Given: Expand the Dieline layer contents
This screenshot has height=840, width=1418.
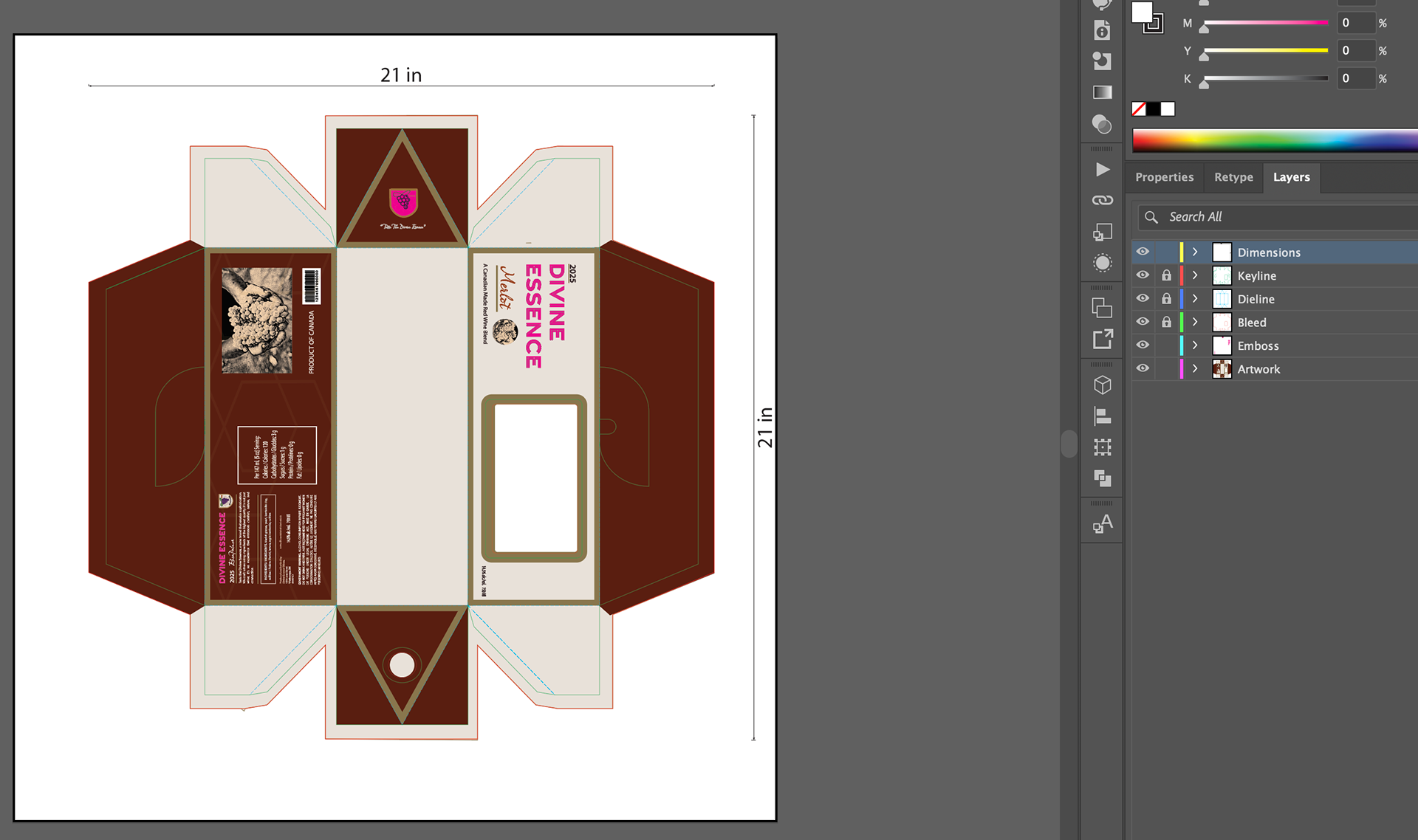Looking at the screenshot, I should (1195, 298).
